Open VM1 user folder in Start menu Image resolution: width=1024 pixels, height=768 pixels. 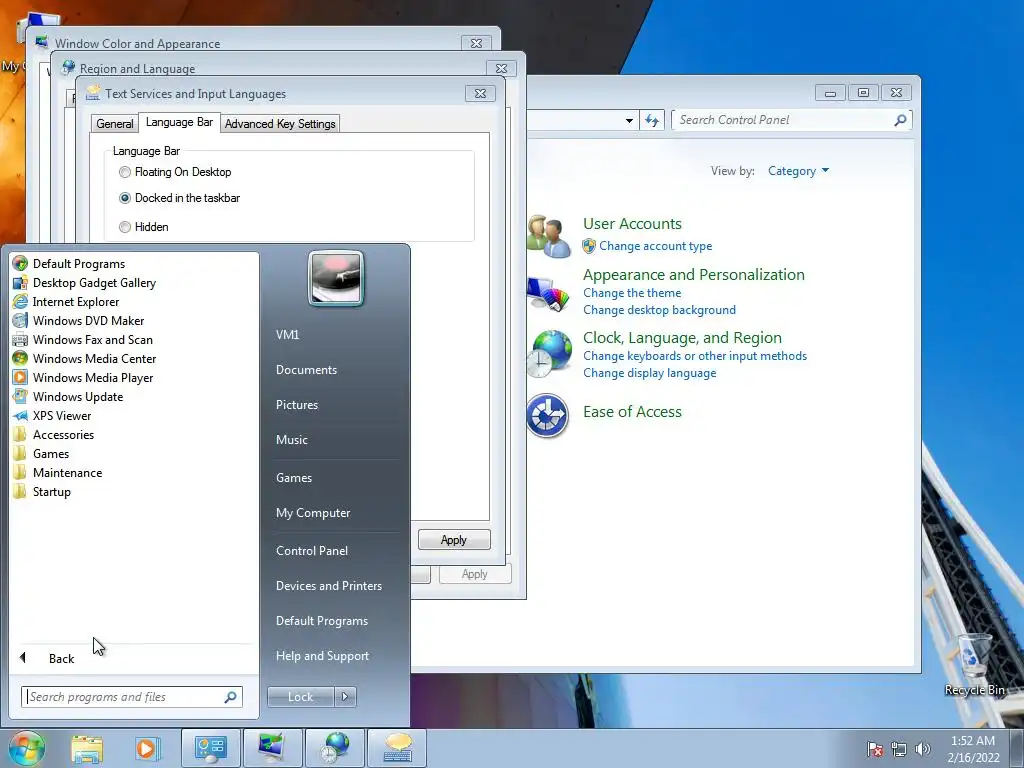tap(287, 335)
